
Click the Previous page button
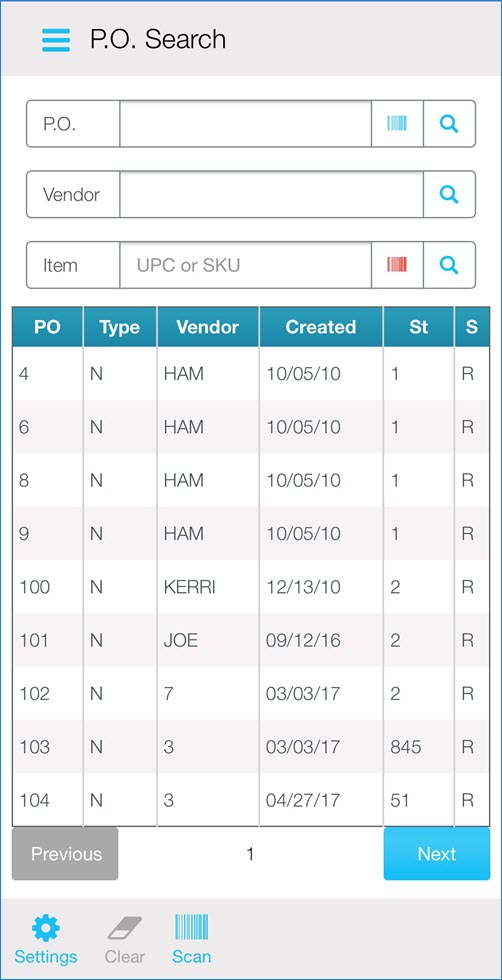click(65, 854)
